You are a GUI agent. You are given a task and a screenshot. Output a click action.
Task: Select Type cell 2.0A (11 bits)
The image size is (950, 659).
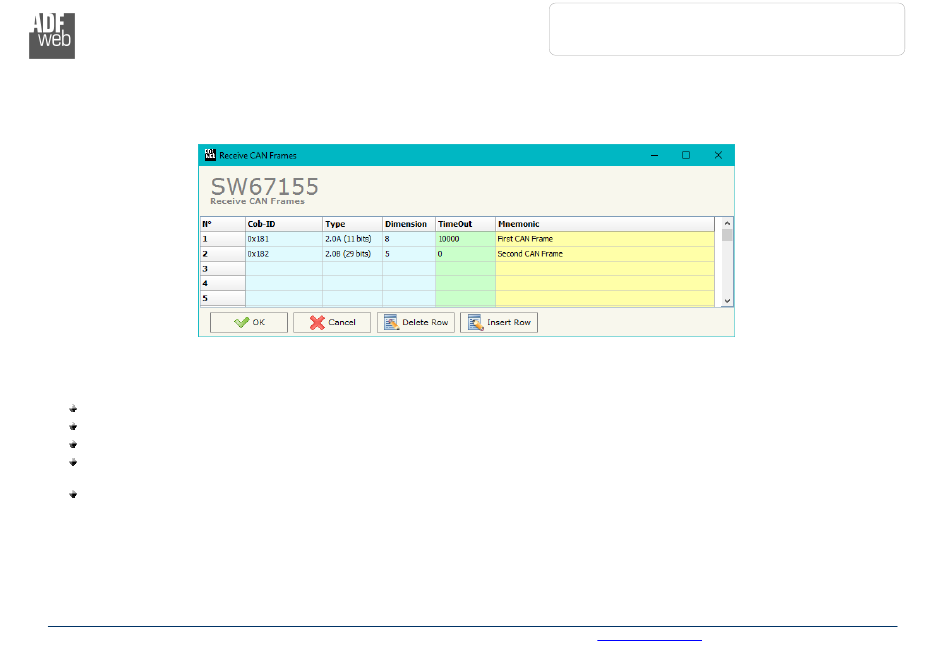point(352,239)
